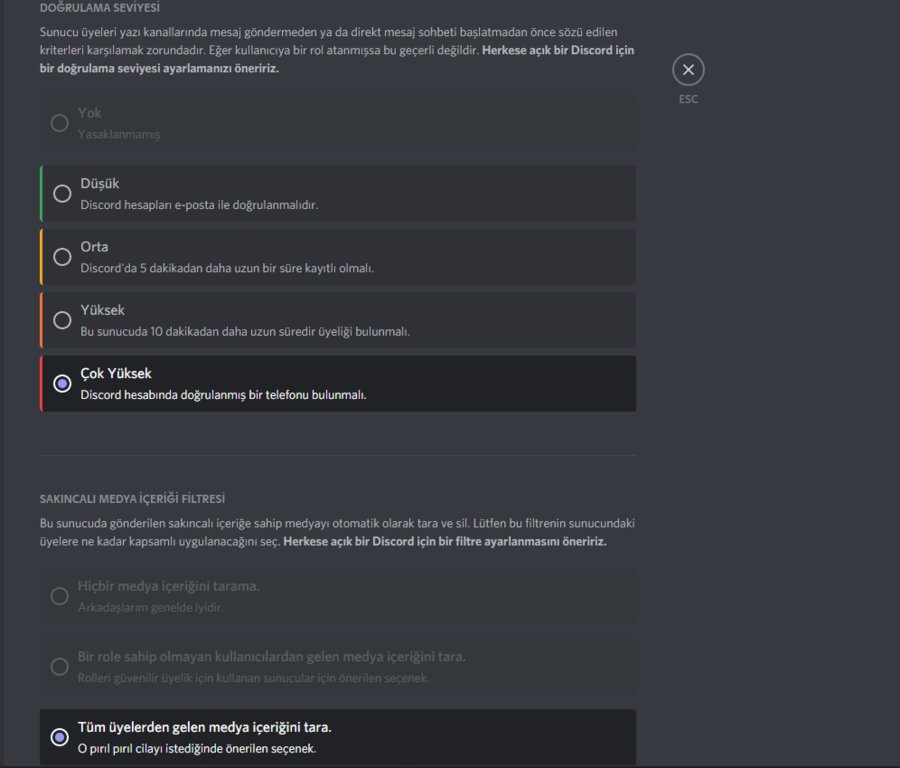
Task: Click the ESC label under the close icon
Action: pos(688,99)
